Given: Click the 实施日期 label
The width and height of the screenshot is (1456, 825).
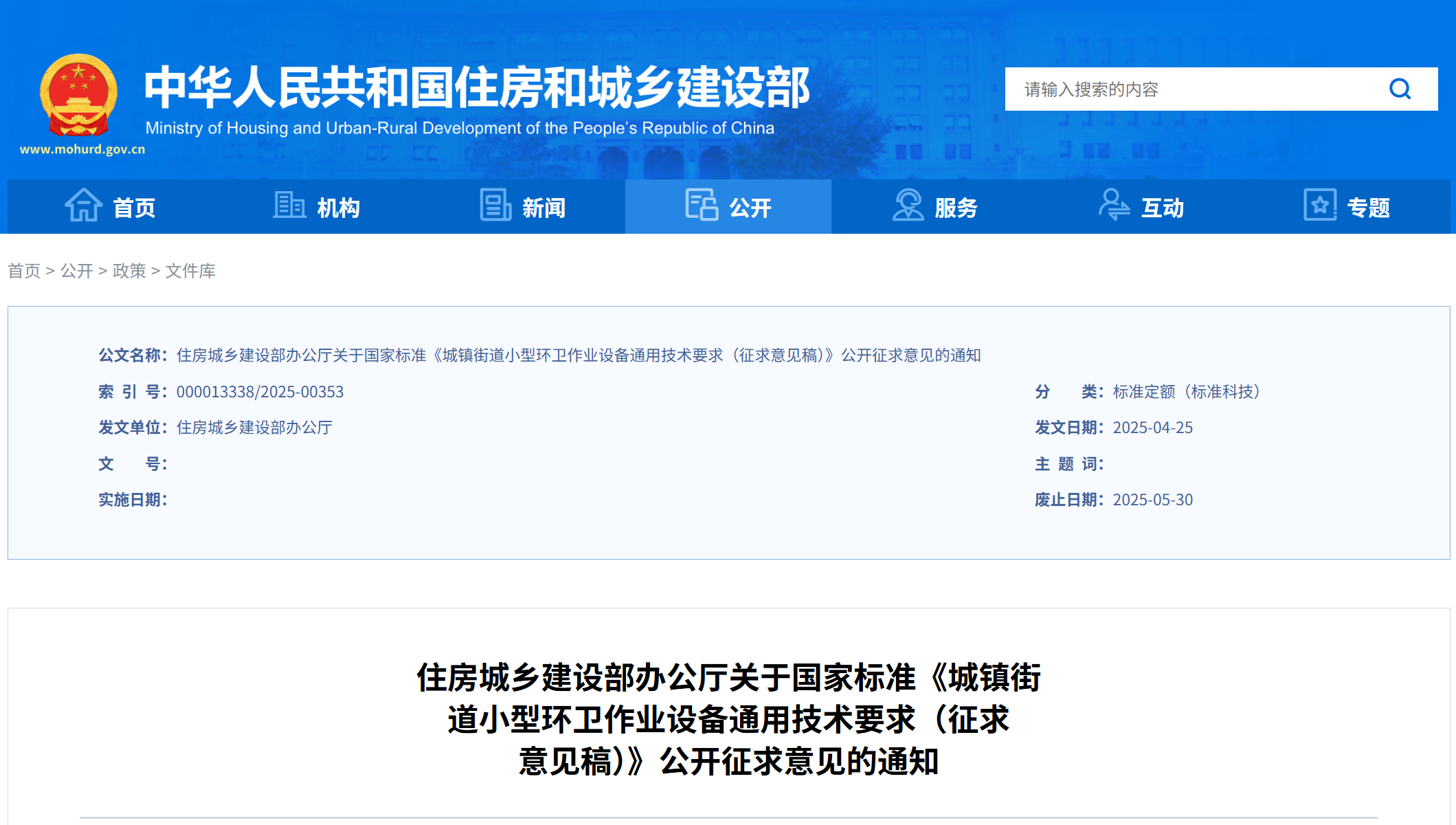Looking at the screenshot, I should point(133,500).
